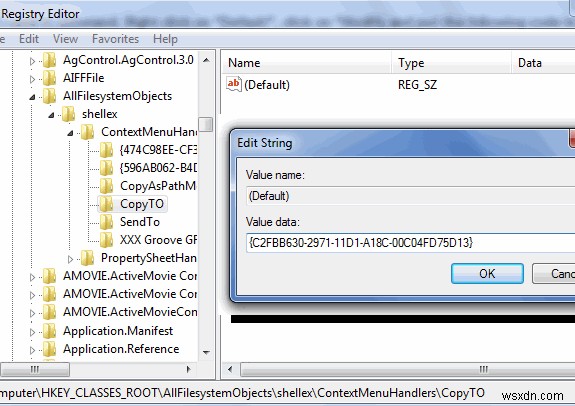
Task: Click the XXX Groove folder icon
Action: coord(107,240)
